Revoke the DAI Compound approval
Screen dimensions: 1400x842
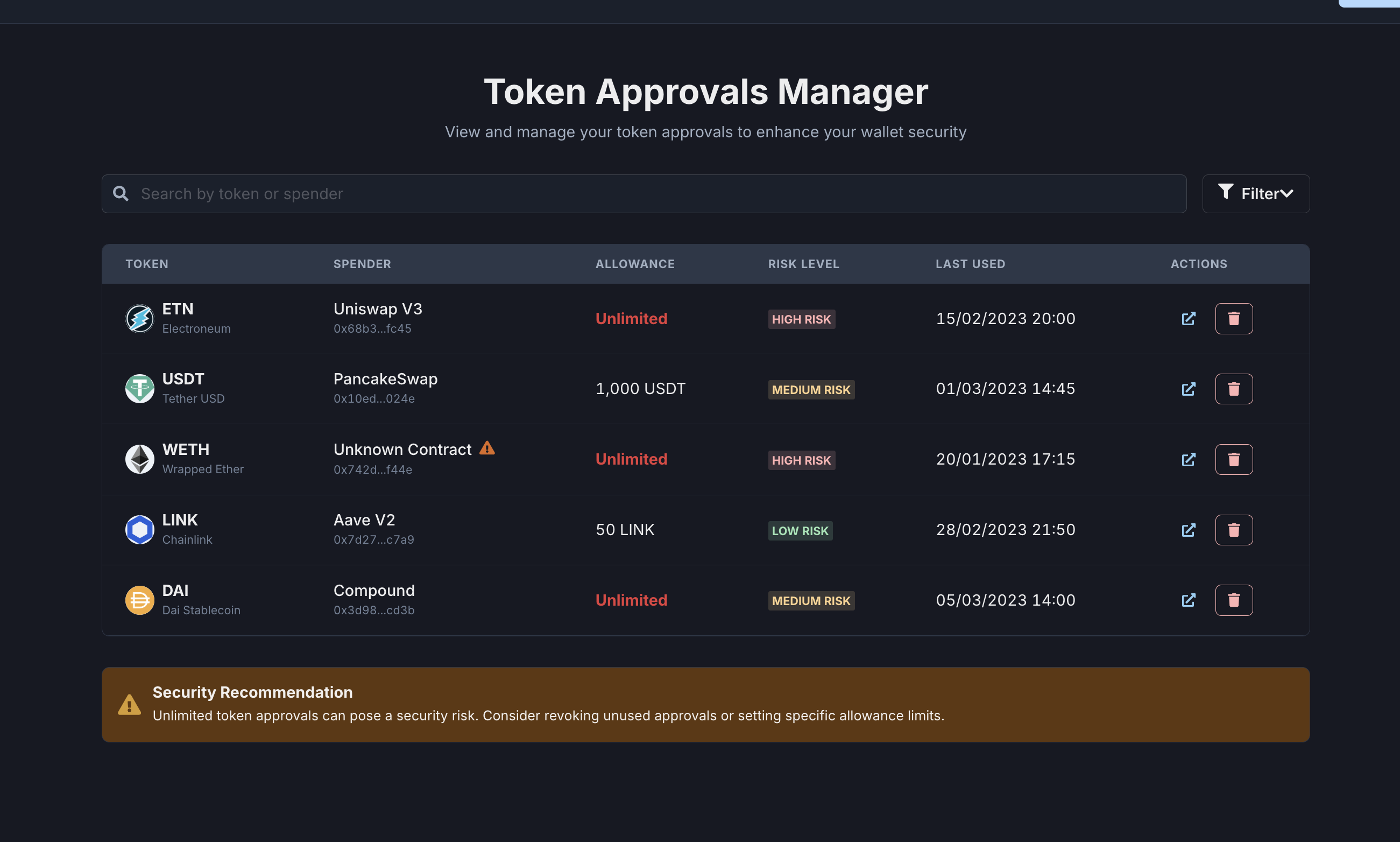click(1233, 600)
